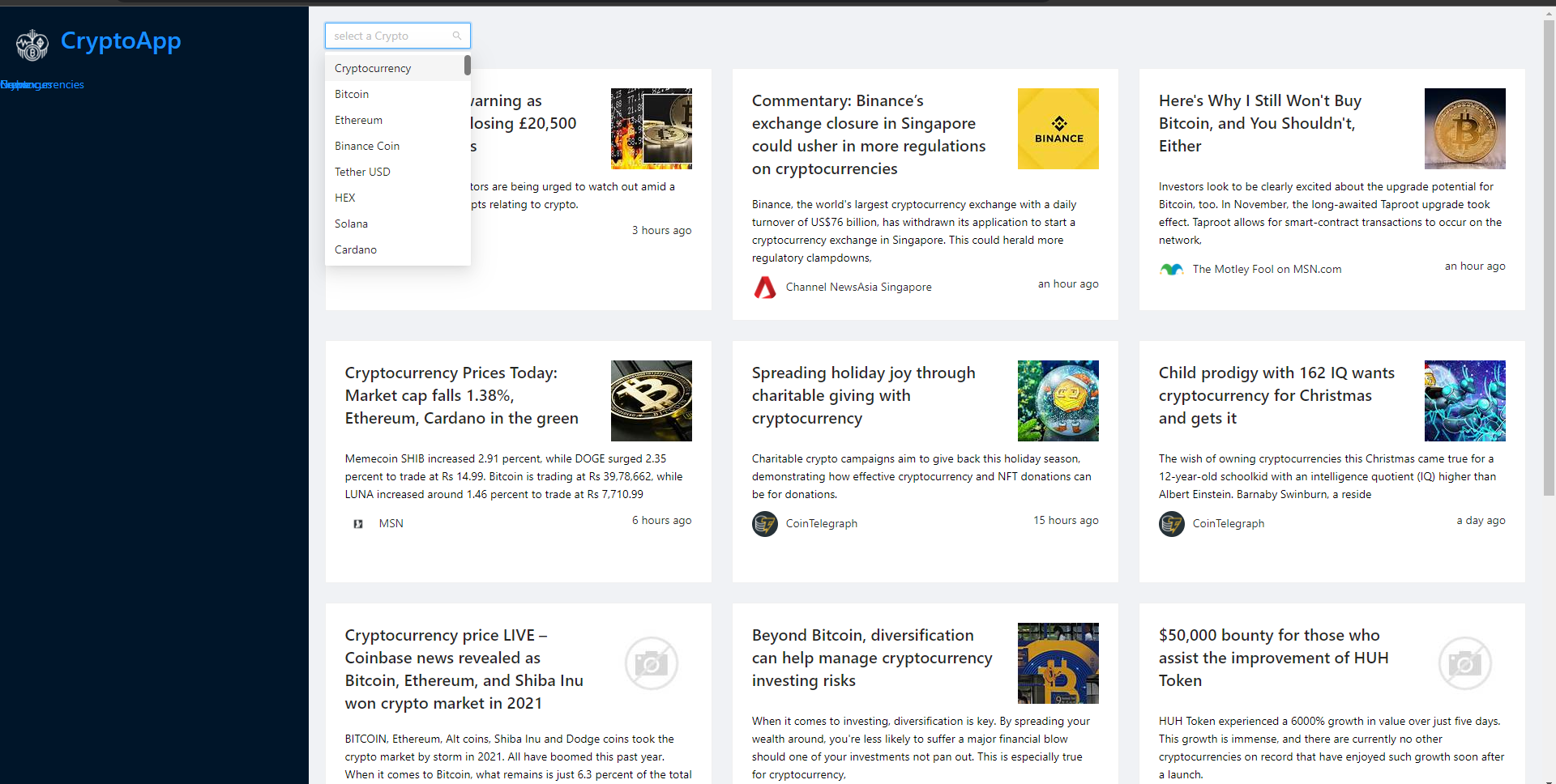
Task: Open 'Here's Why I Still Won't Buy Bitcoin' article
Action: pos(1260,123)
